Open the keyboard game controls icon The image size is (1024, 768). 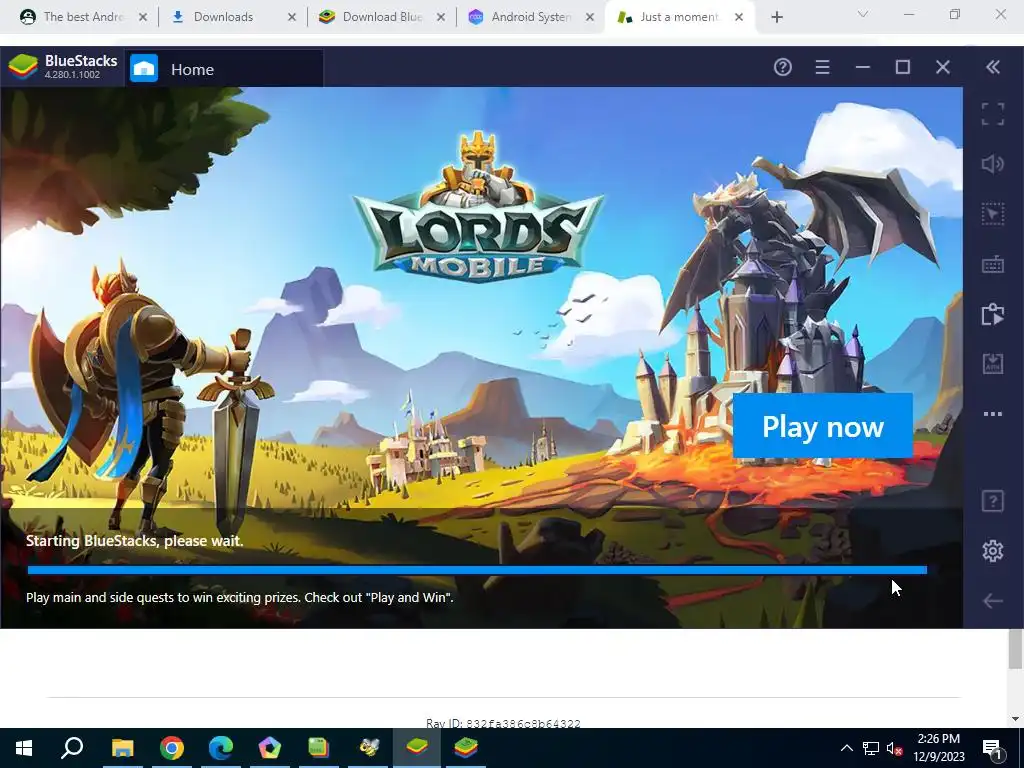(x=993, y=264)
